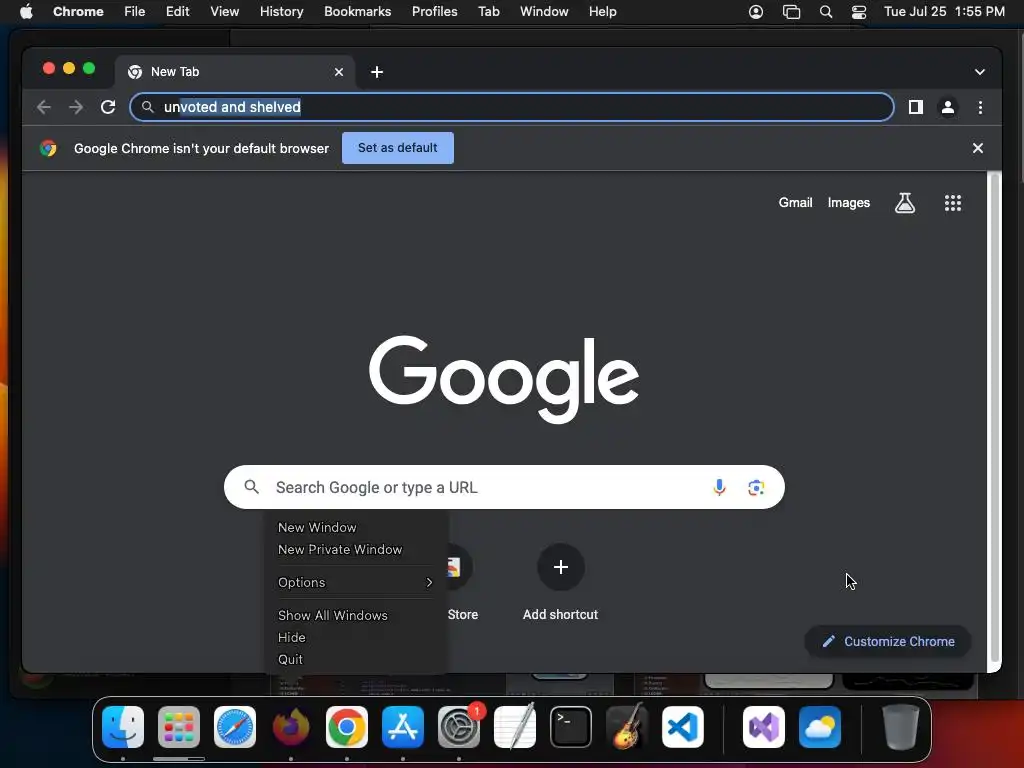Open the Tab menu

(x=488, y=12)
